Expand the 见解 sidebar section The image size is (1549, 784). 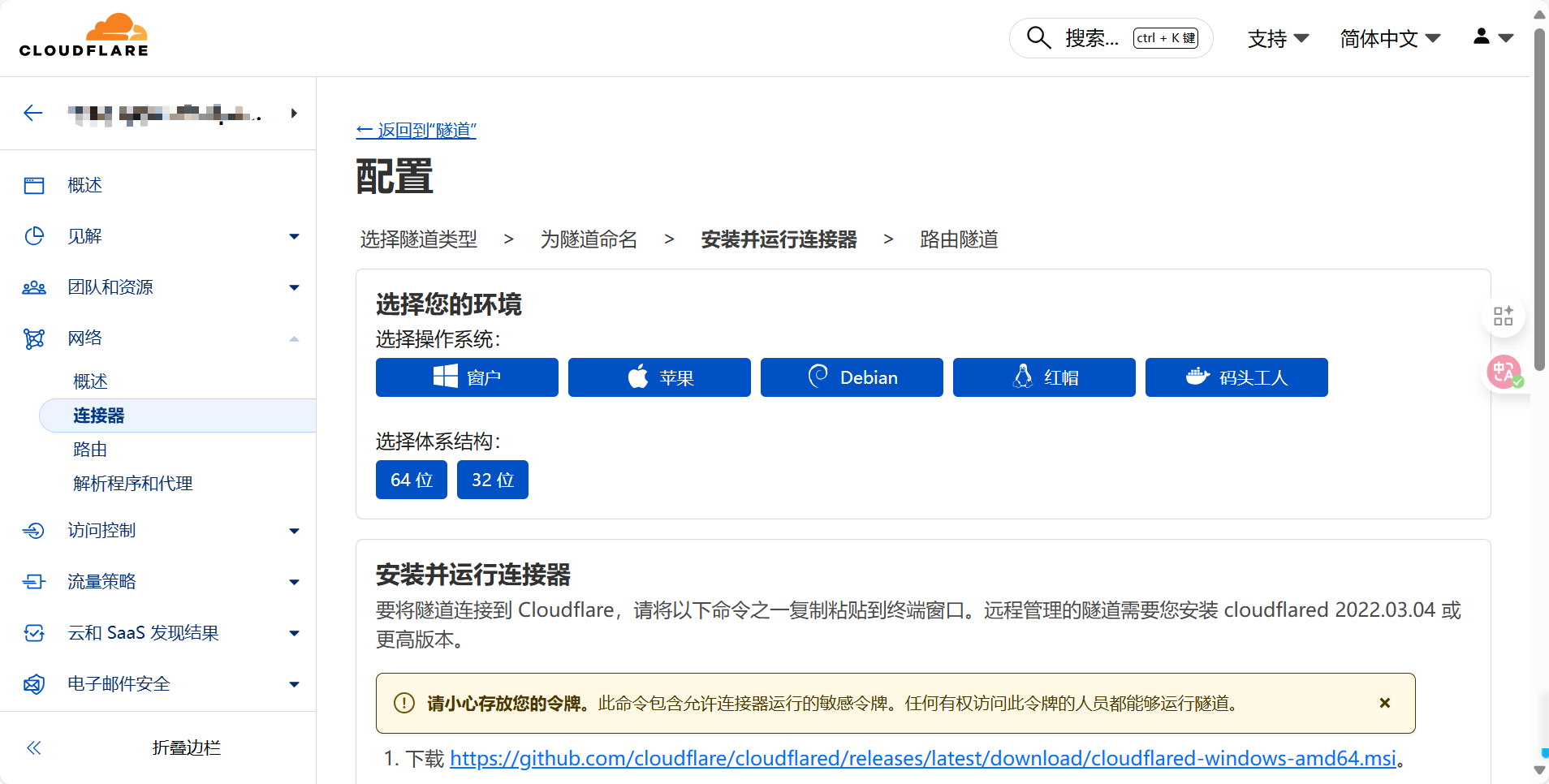point(294,237)
